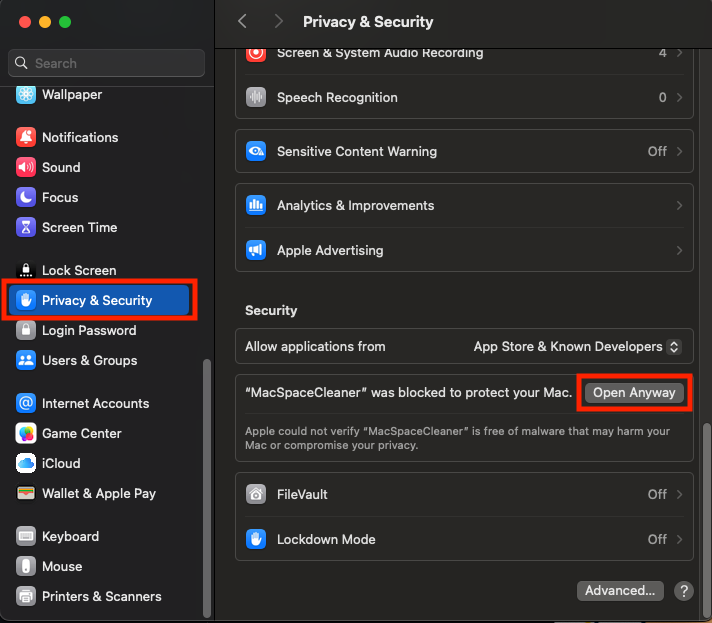
Task: Click the Apple Advertising megaphone icon
Action: [256, 250]
